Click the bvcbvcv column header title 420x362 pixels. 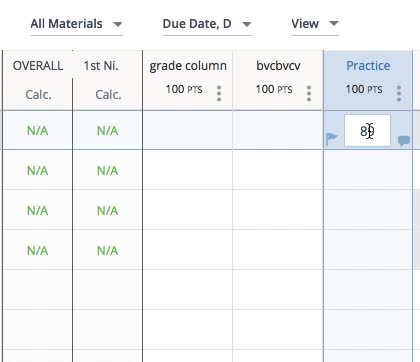coord(278,66)
